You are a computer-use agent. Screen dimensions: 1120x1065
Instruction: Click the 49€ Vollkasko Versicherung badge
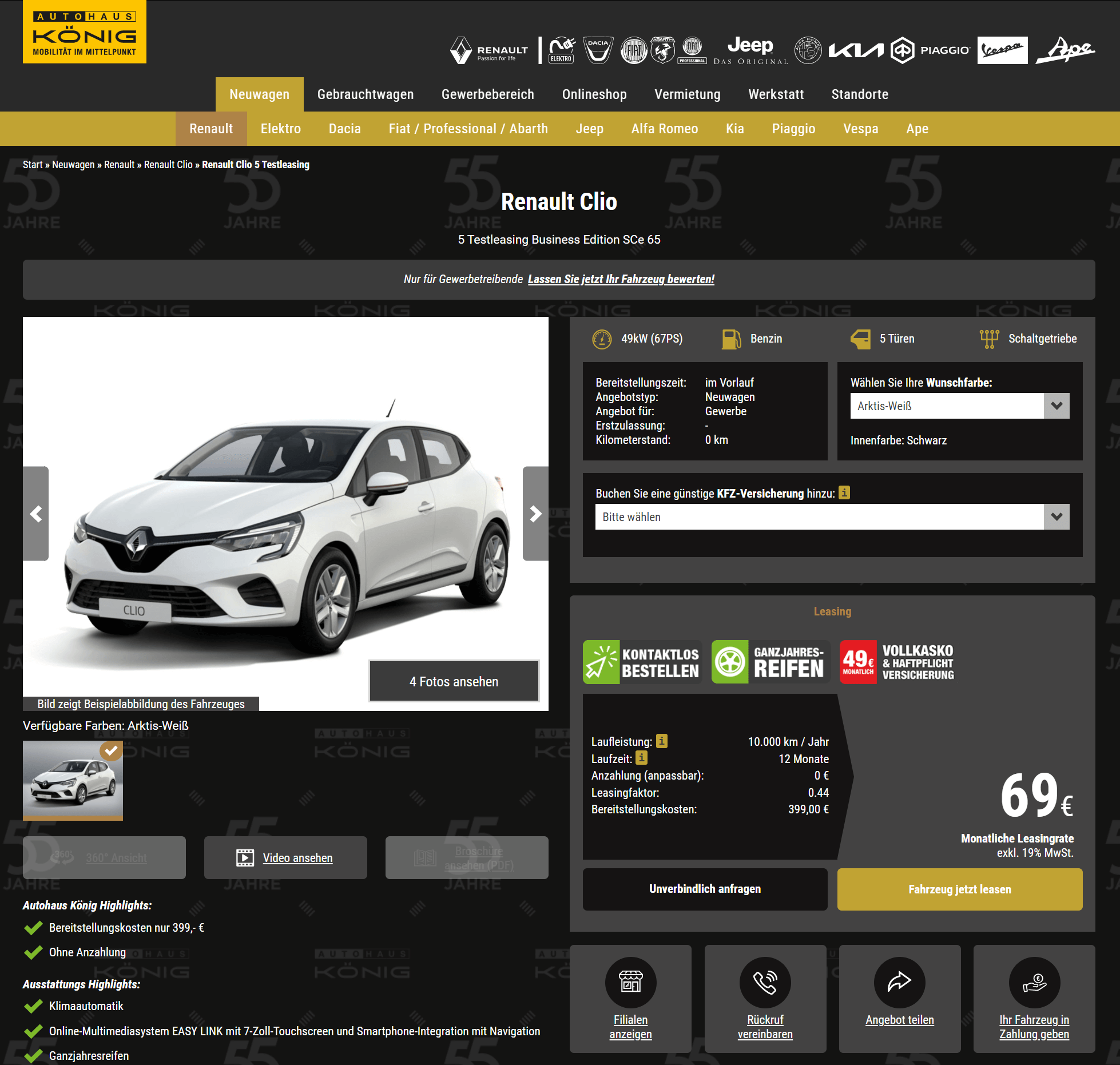[x=897, y=662]
